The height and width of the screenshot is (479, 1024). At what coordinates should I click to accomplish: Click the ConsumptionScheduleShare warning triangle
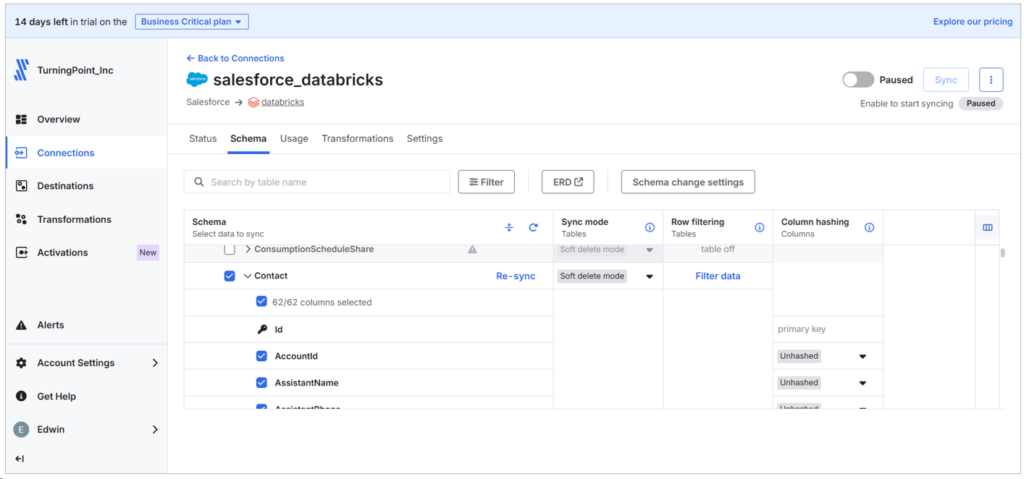click(472, 250)
